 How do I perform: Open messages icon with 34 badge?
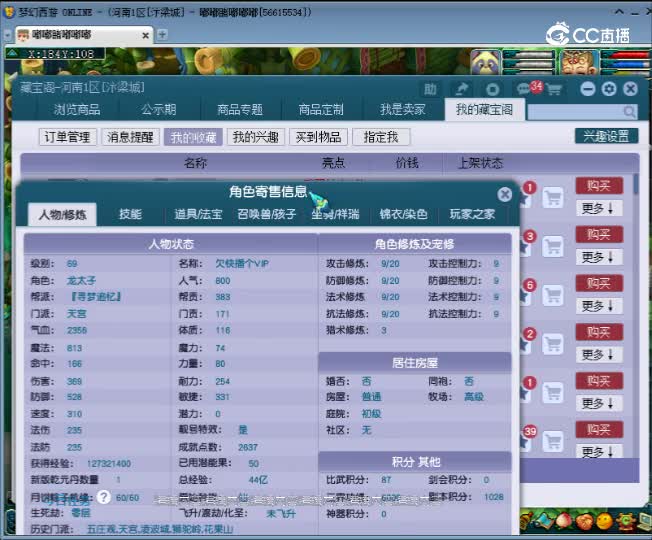[529, 88]
